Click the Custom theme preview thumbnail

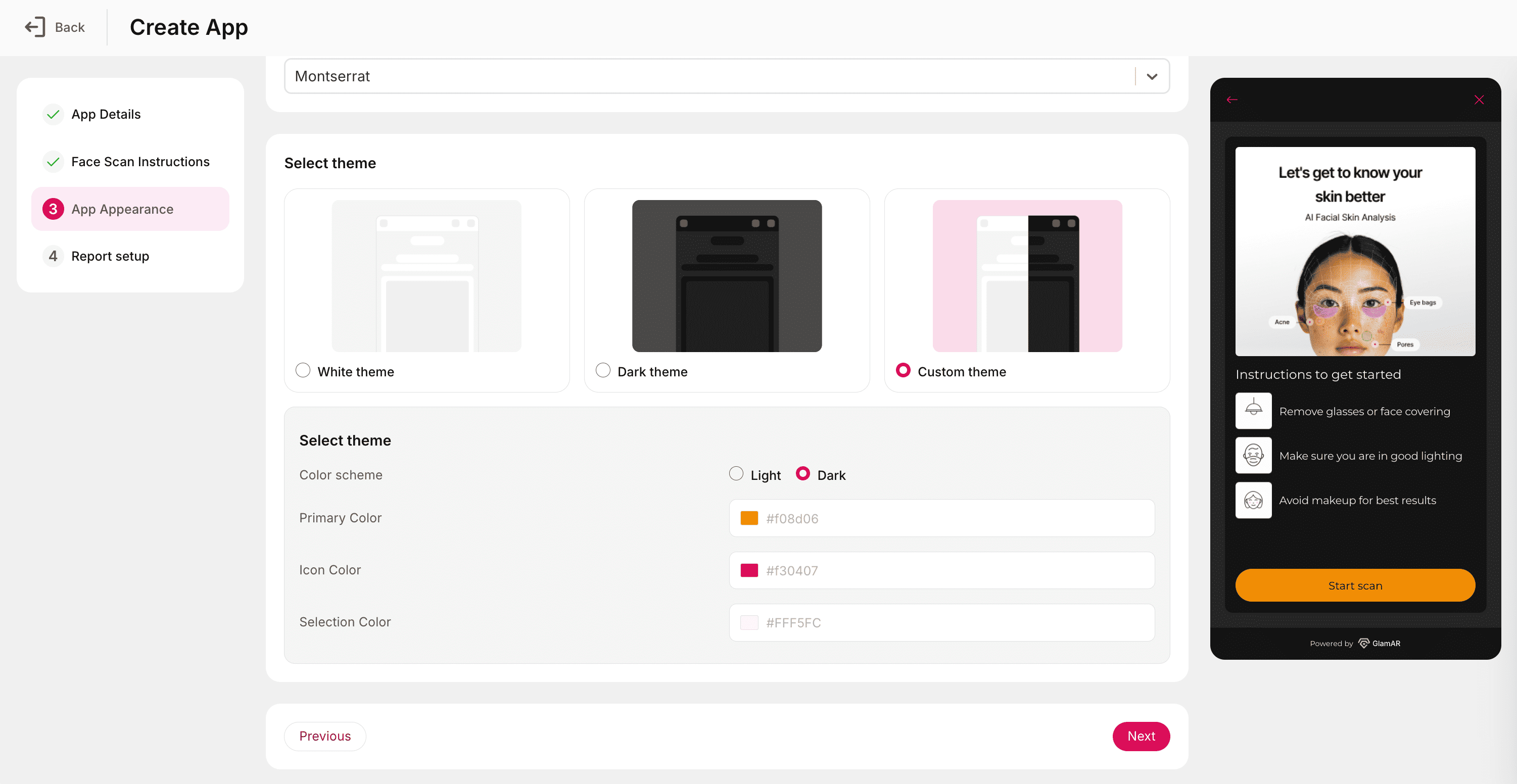pos(1027,276)
